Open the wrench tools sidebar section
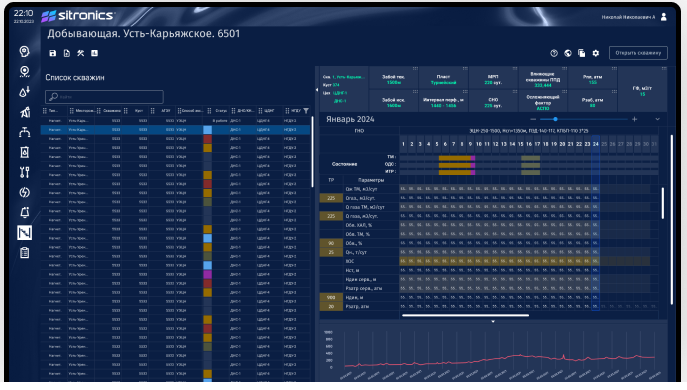Image resolution: width=687 pixels, height=390 pixels. [x=25, y=172]
